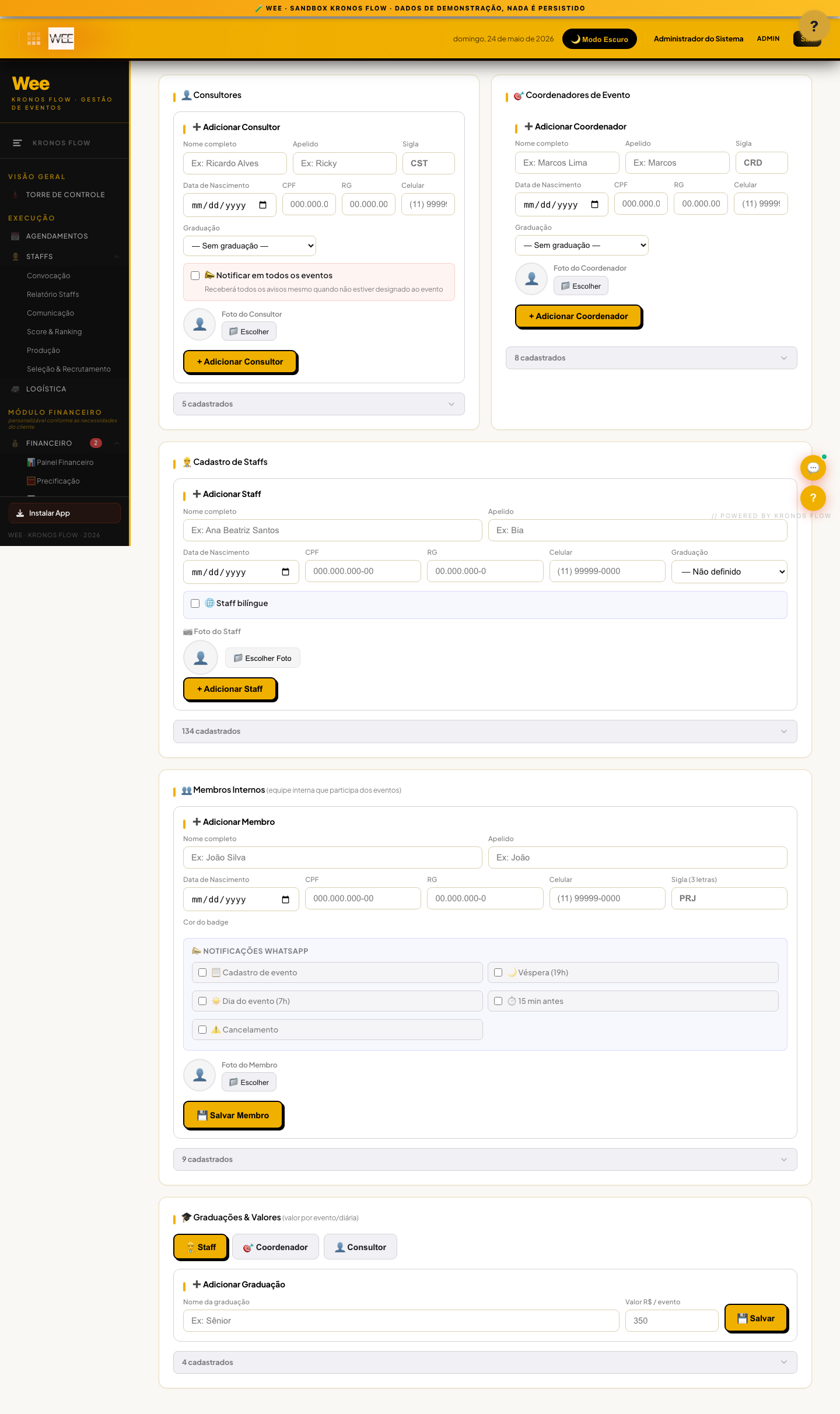Click the floating yellow help question icon

[x=813, y=498]
